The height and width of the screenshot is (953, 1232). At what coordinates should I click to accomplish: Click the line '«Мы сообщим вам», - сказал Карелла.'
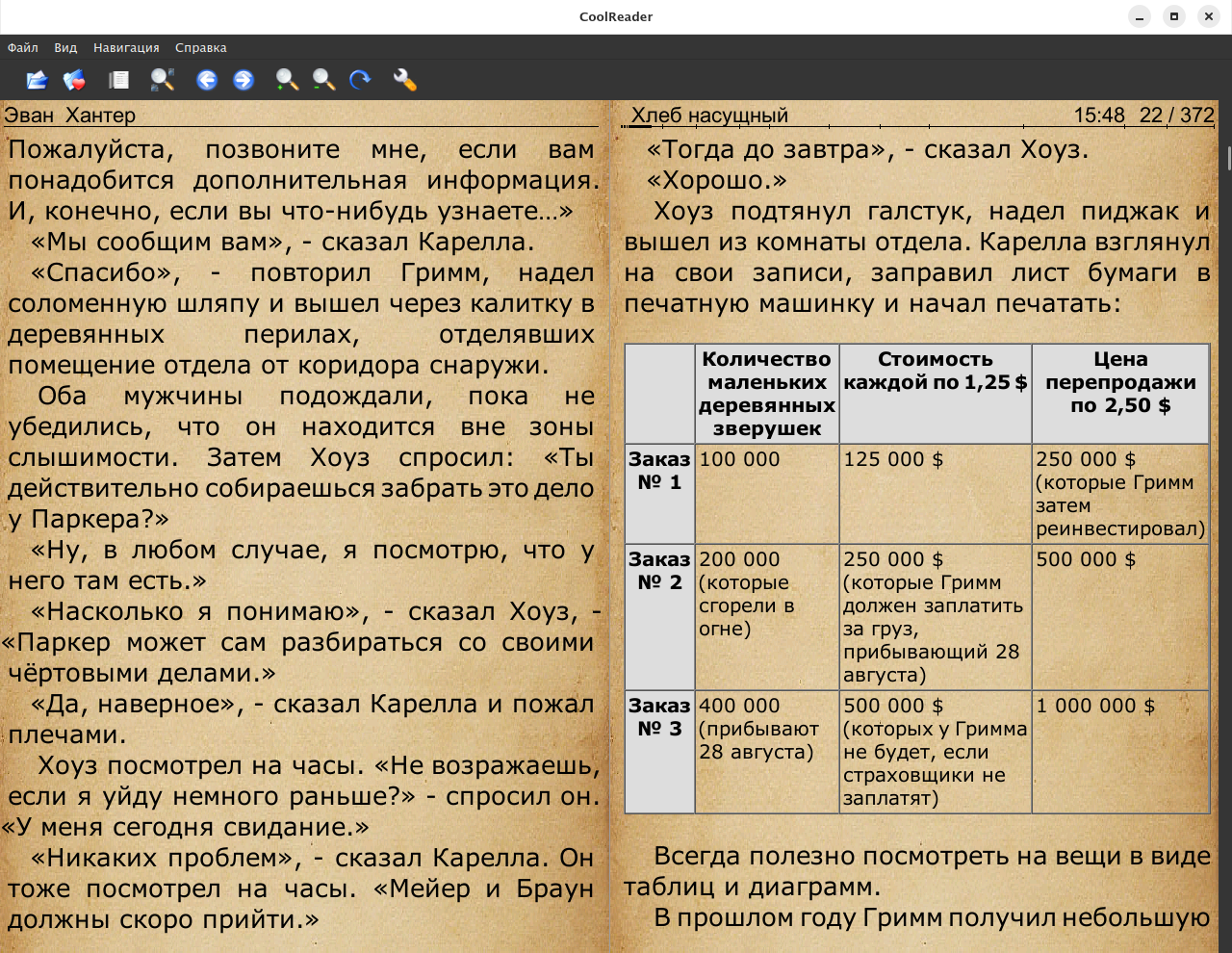[282, 243]
